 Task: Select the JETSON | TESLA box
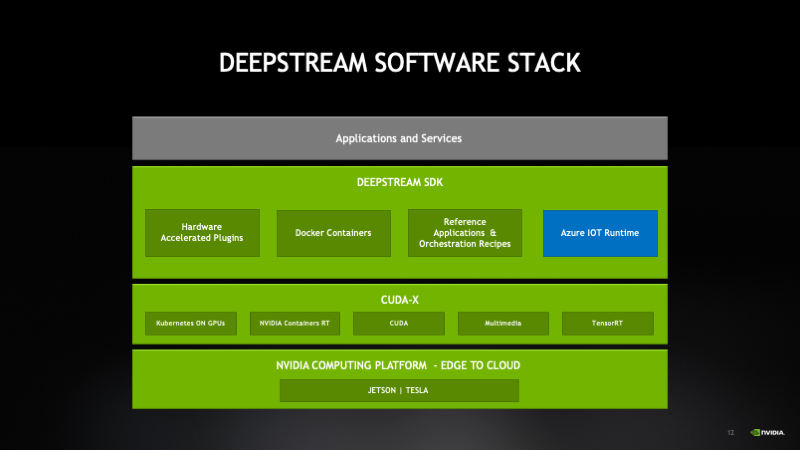point(399,390)
